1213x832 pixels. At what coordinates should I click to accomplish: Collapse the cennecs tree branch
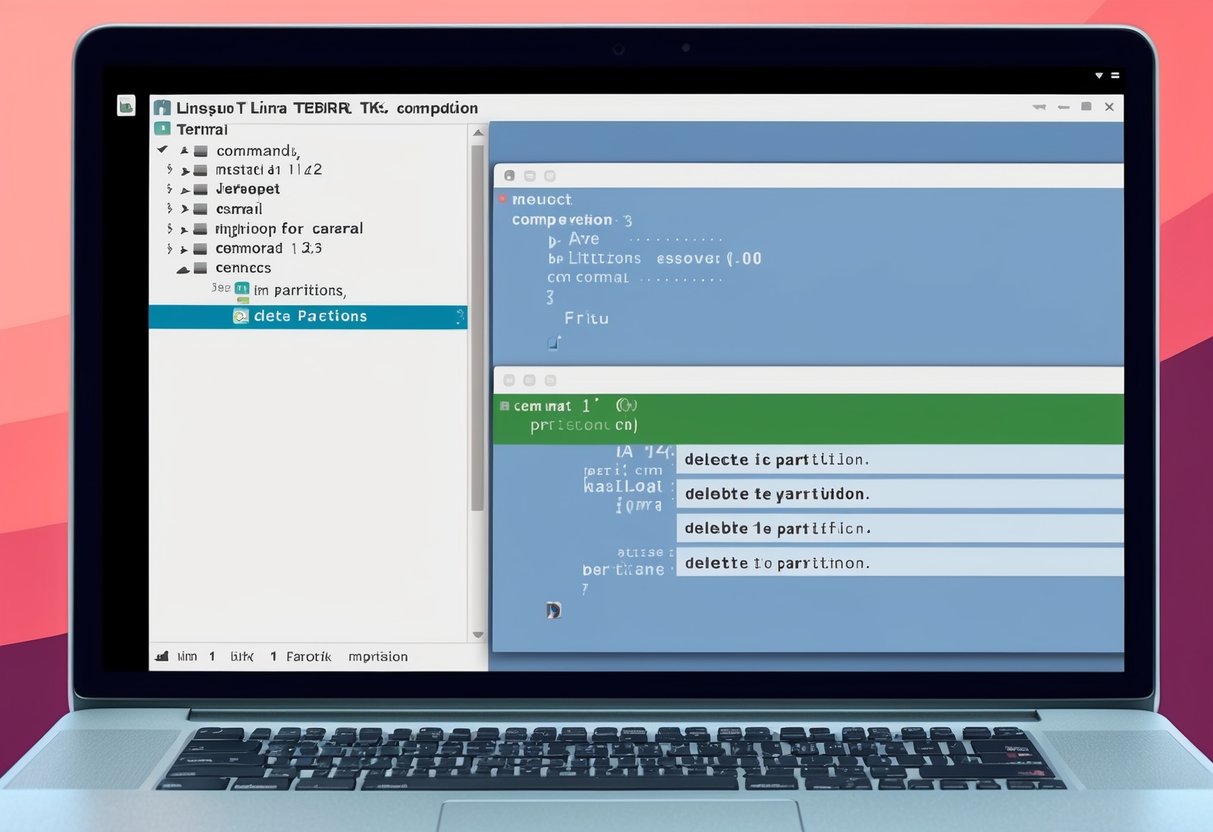(x=182, y=267)
